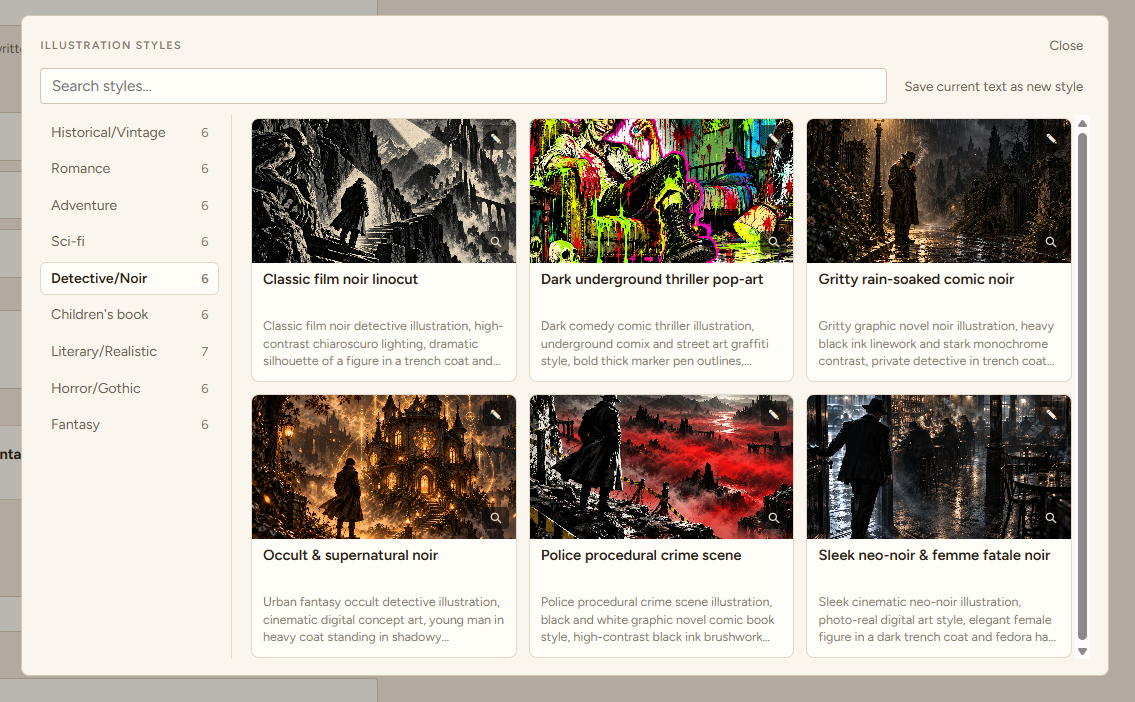The image size is (1135, 702).
Task: Select the Sci-fi category
Action: tap(130, 242)
